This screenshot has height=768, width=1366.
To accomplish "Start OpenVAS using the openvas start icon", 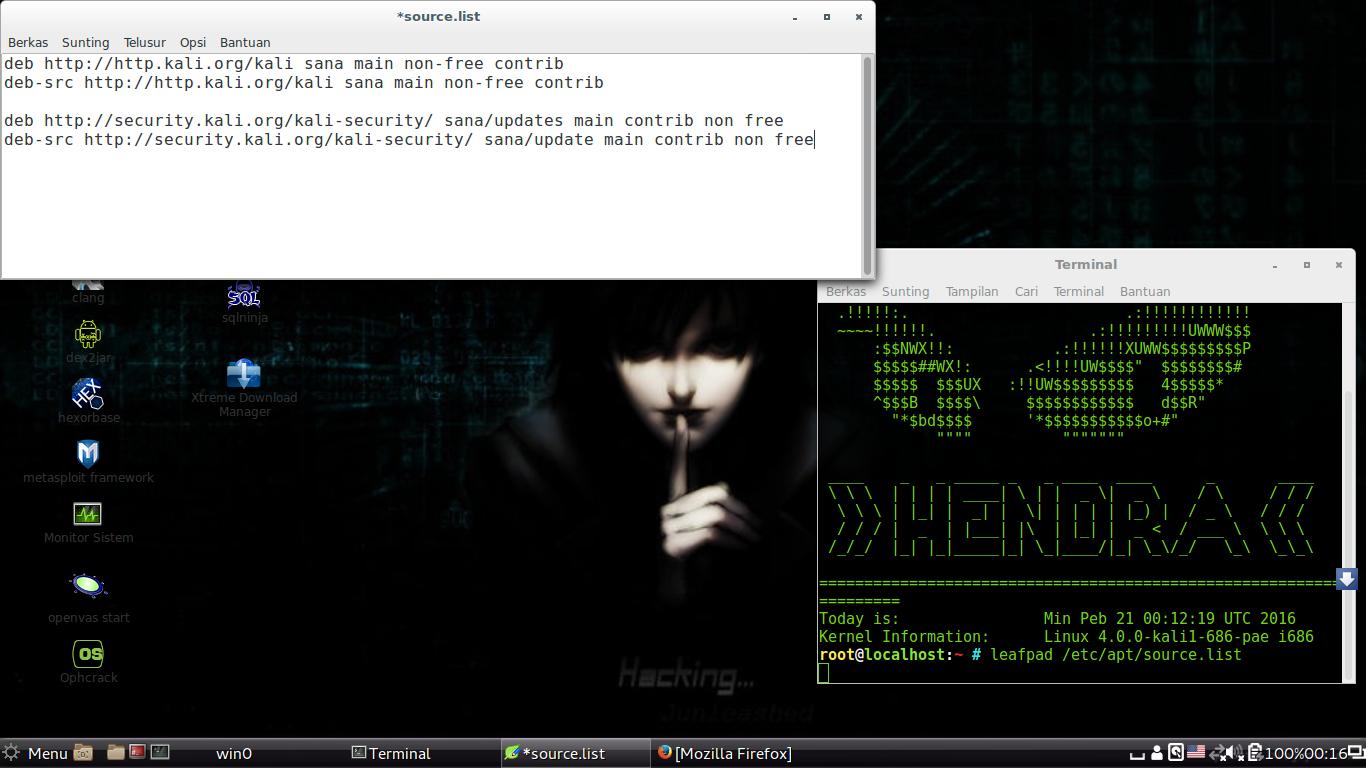I will click(88, 585).
